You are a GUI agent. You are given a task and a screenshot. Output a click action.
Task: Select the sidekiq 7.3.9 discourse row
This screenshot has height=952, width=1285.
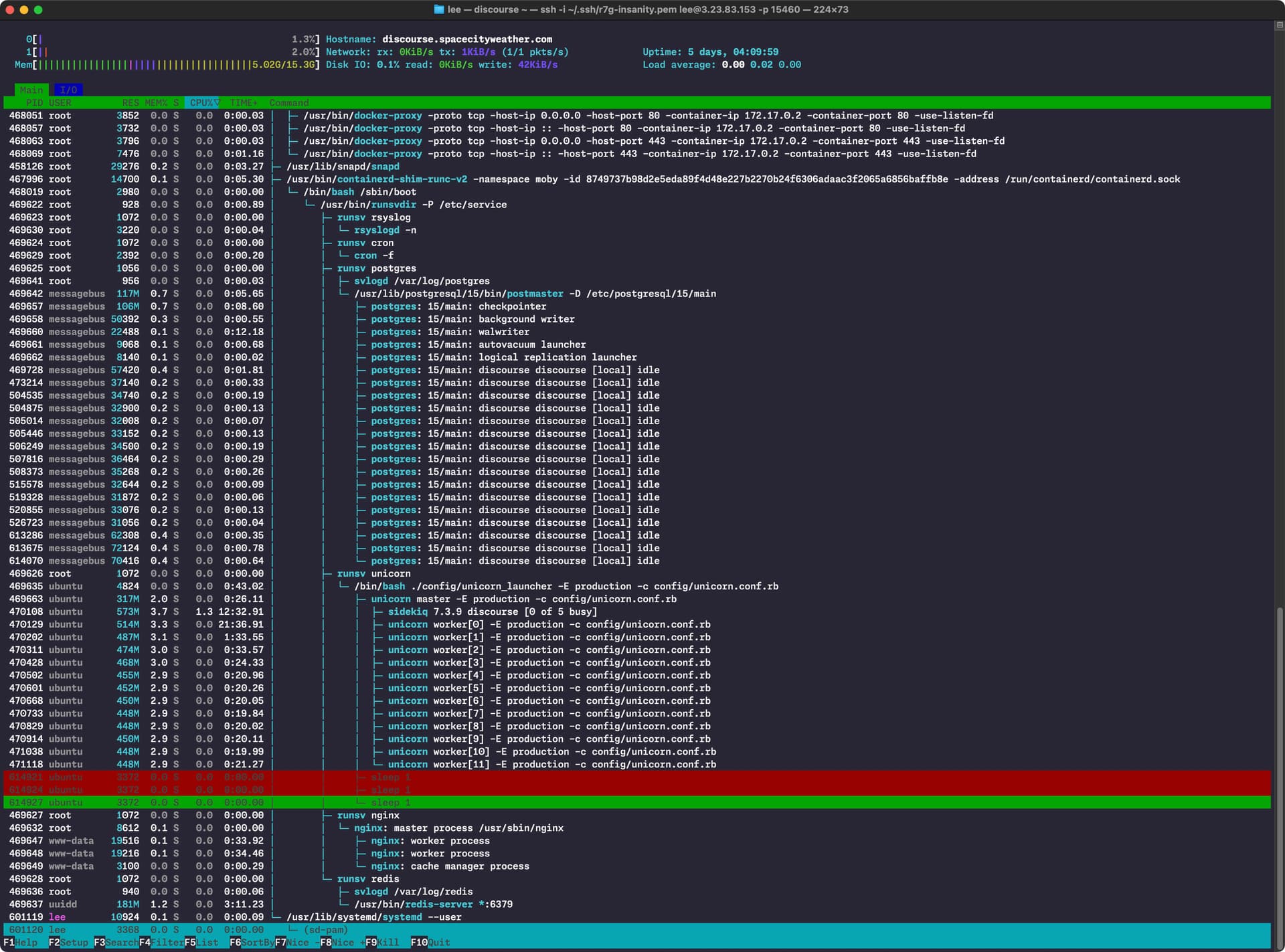[636, 611]
